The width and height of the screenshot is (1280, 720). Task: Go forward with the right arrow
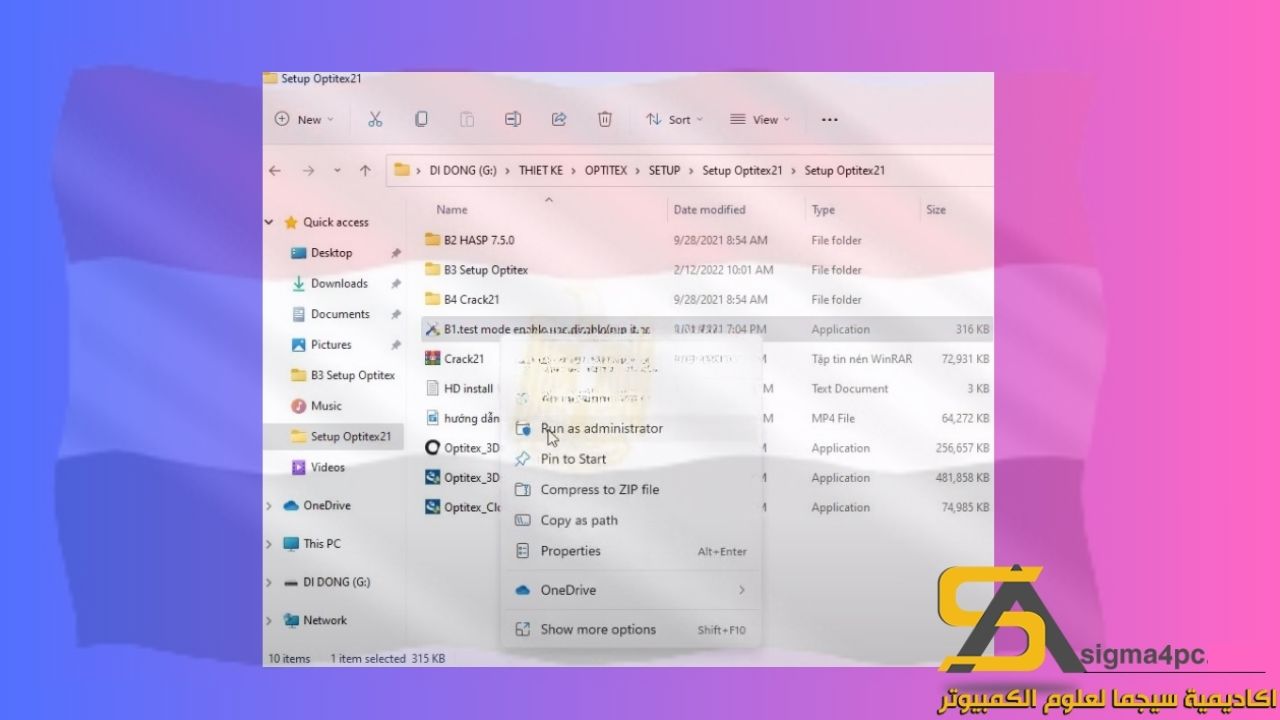click(x=306, y=170)
